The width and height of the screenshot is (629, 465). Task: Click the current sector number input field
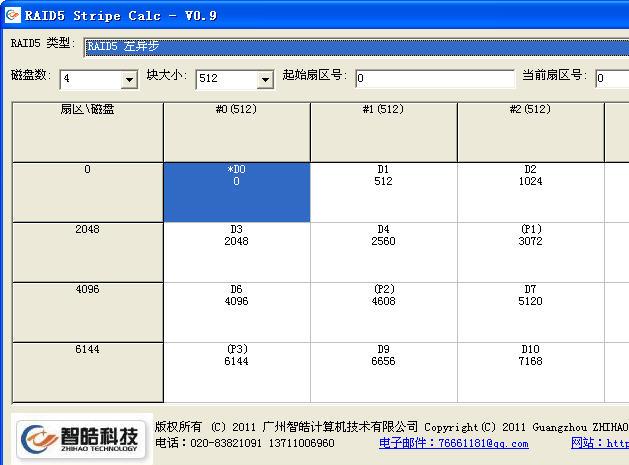coord(612,79)
